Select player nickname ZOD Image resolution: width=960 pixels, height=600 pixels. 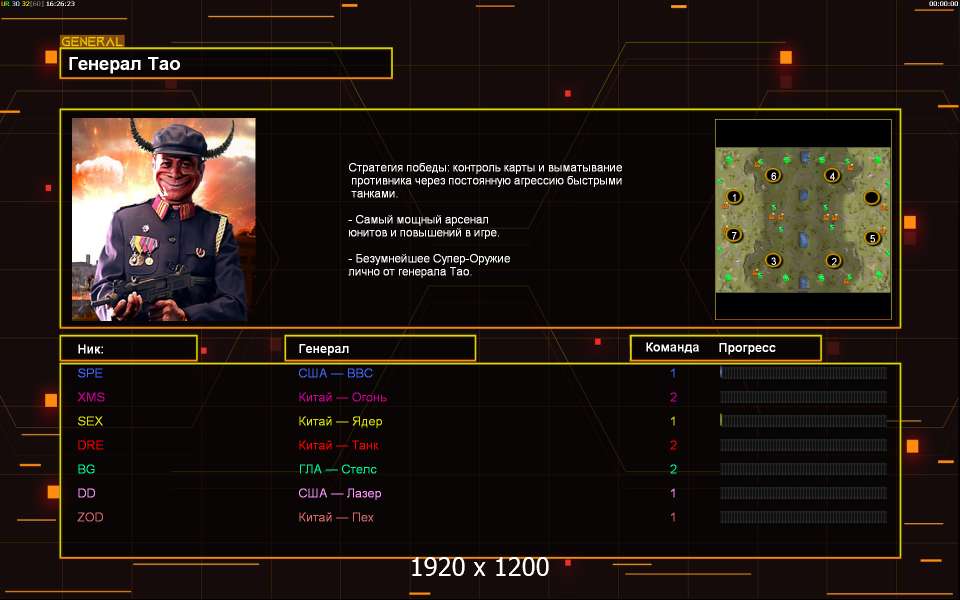tap(90, 517)
